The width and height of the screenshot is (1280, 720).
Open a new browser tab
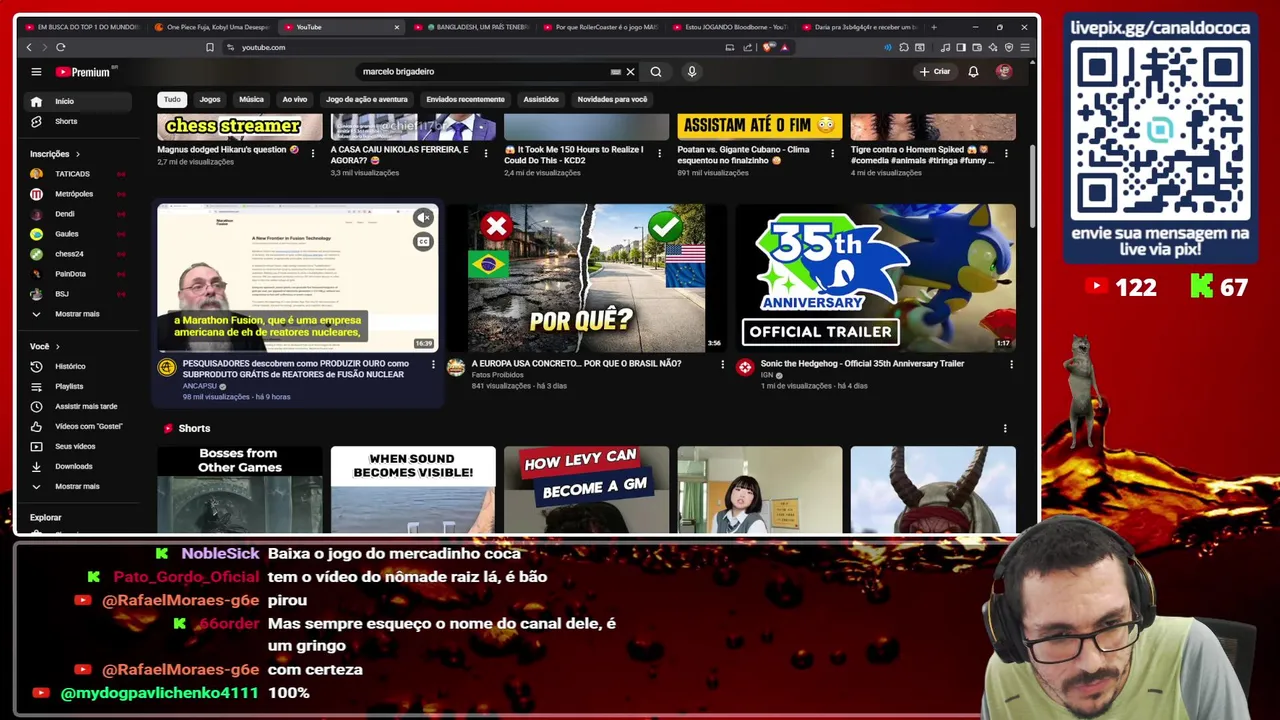934,27
